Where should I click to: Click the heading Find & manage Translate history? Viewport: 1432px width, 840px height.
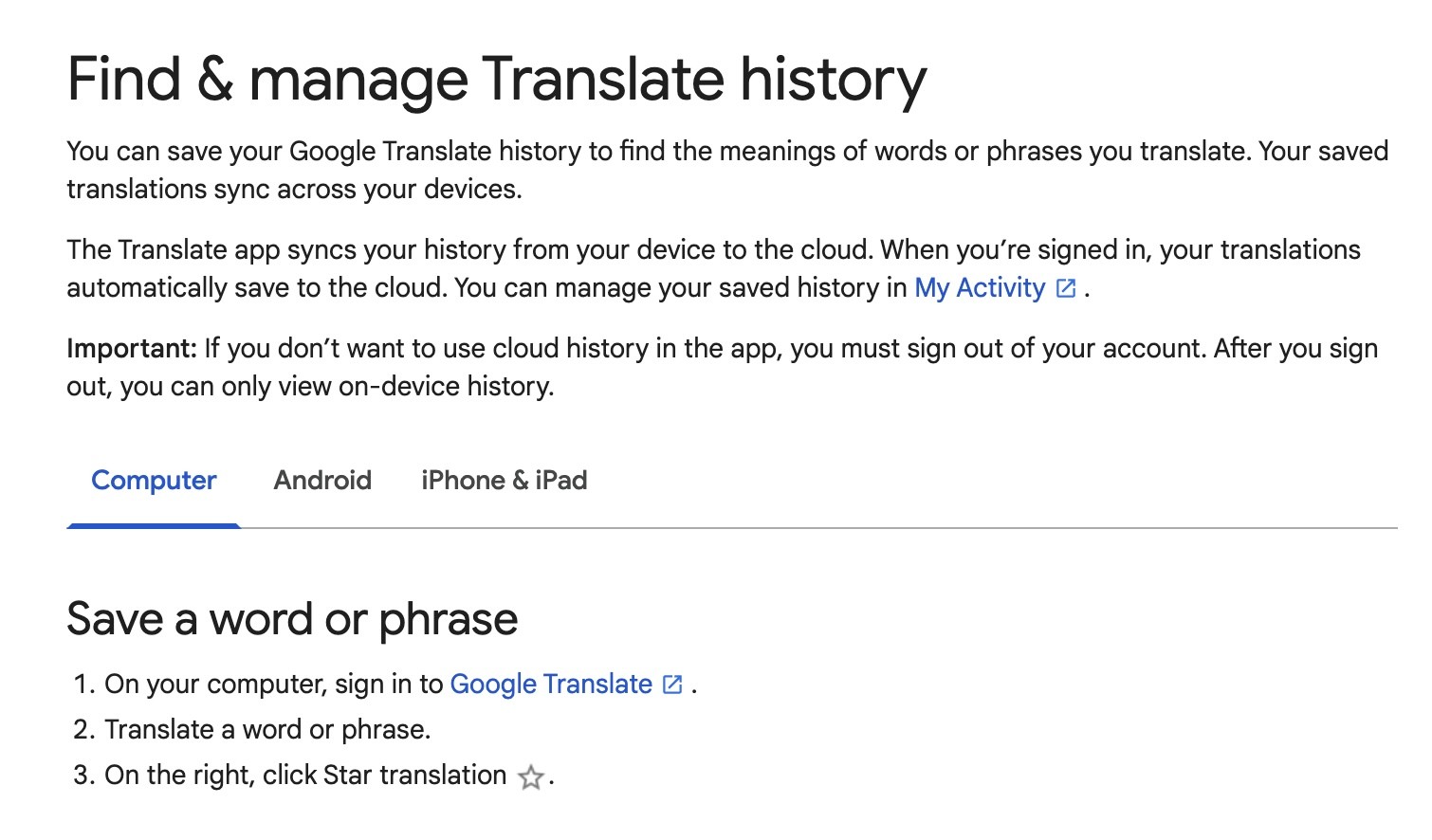tap(497, 80)
